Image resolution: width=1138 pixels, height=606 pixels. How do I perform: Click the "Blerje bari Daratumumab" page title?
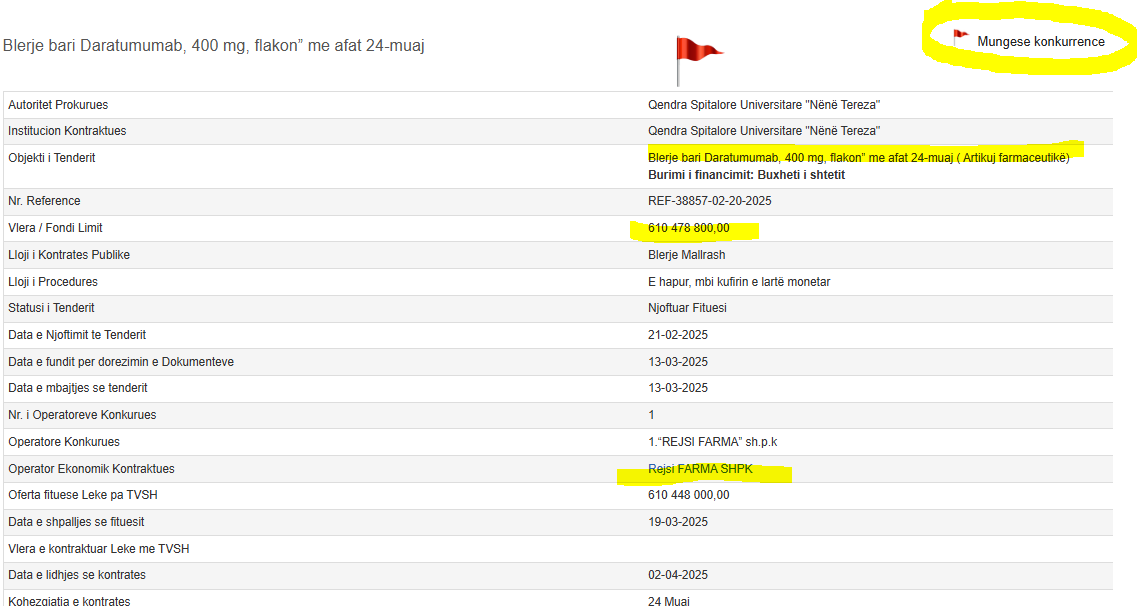(214, 46)
